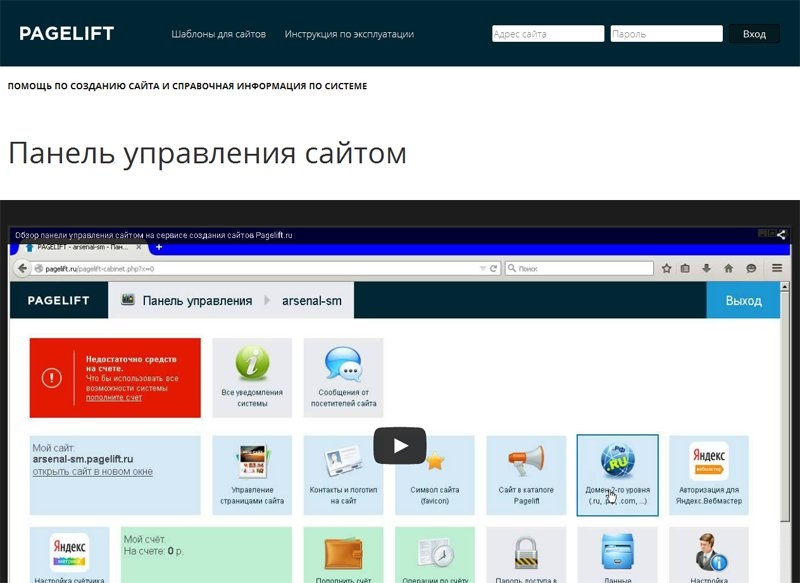Open the video title link Обзор панели управления

pos(154,235)
